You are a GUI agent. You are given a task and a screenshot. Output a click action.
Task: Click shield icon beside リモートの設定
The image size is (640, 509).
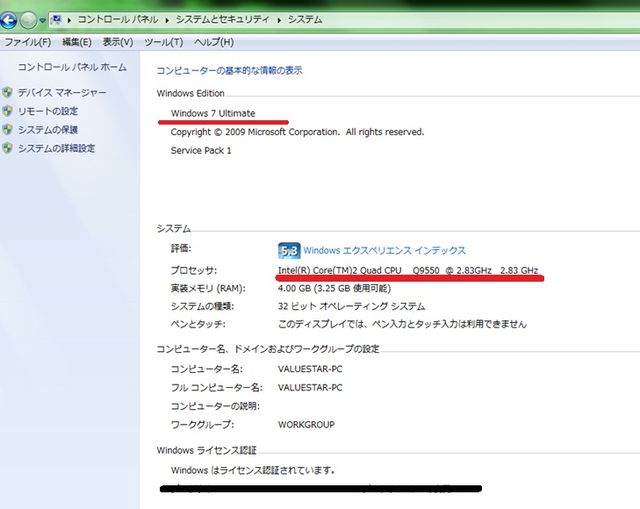click(x=8, y=111)
